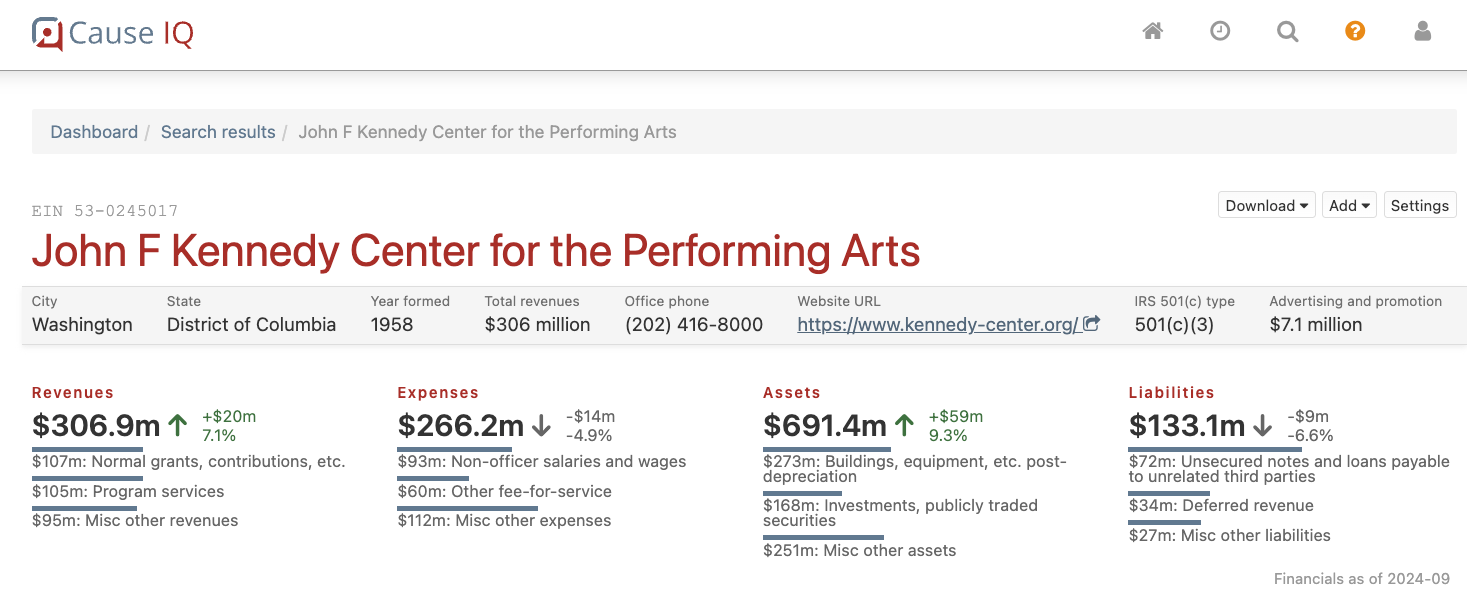Click the Expenses down arrow
This screenshot has height=605, width=1467.
[x=541, y=425]
